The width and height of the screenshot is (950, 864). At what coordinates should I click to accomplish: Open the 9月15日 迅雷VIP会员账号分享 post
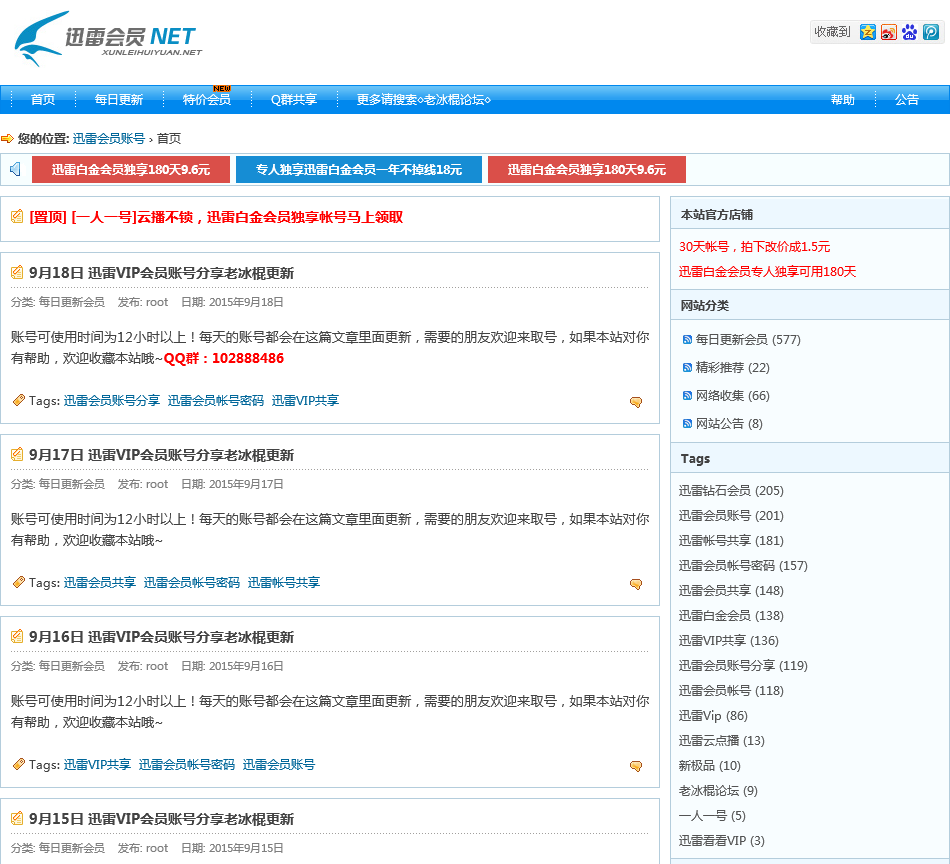[161, 819]
